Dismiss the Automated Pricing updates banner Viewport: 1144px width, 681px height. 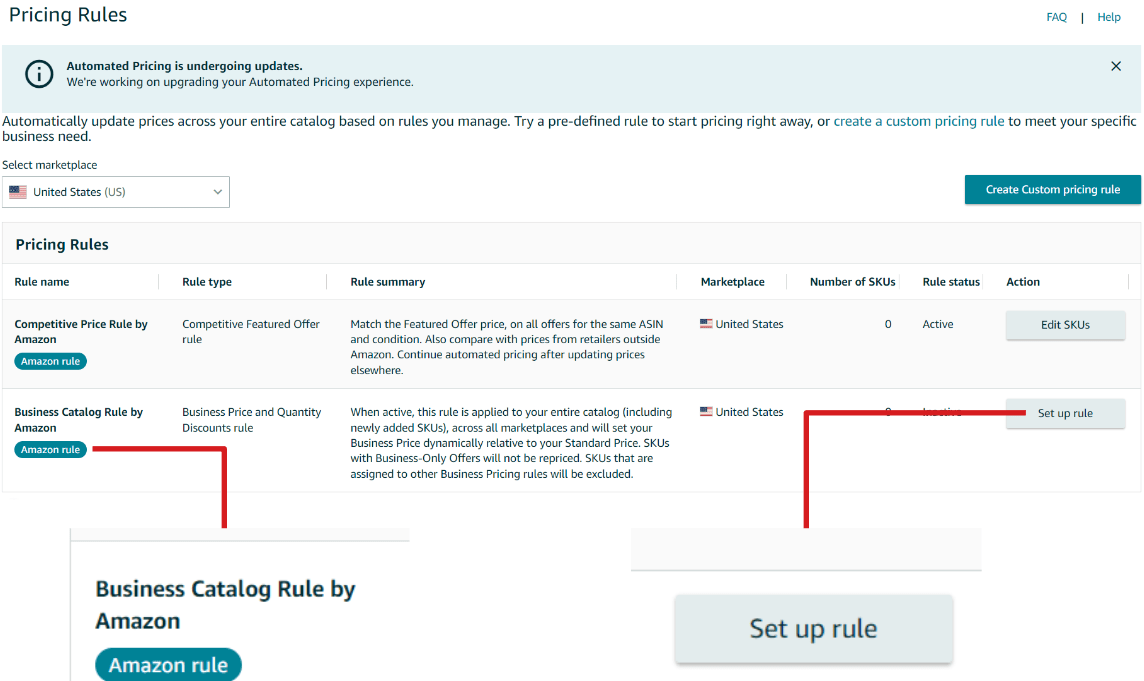[x=1116, y=66]
